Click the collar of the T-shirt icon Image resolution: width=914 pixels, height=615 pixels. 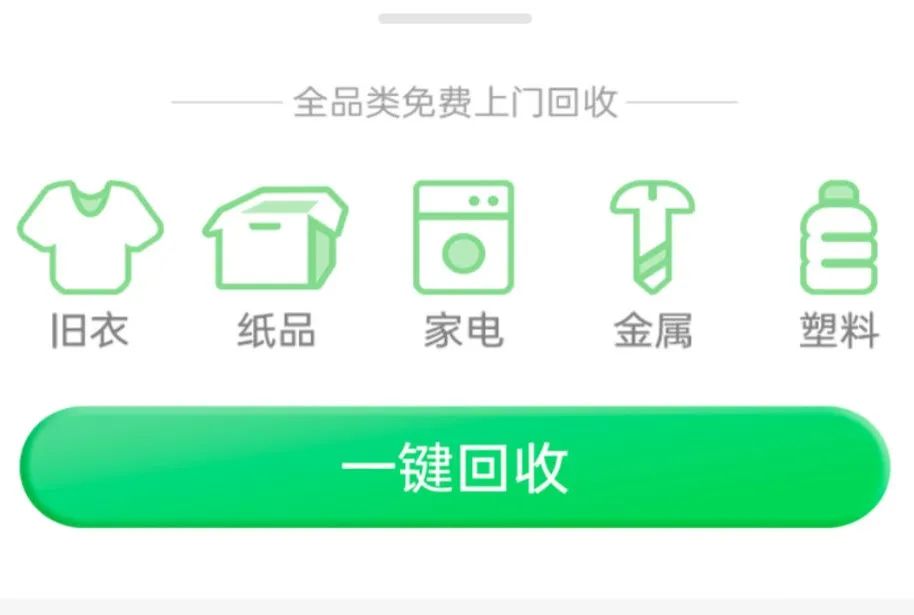coord(90,198)
